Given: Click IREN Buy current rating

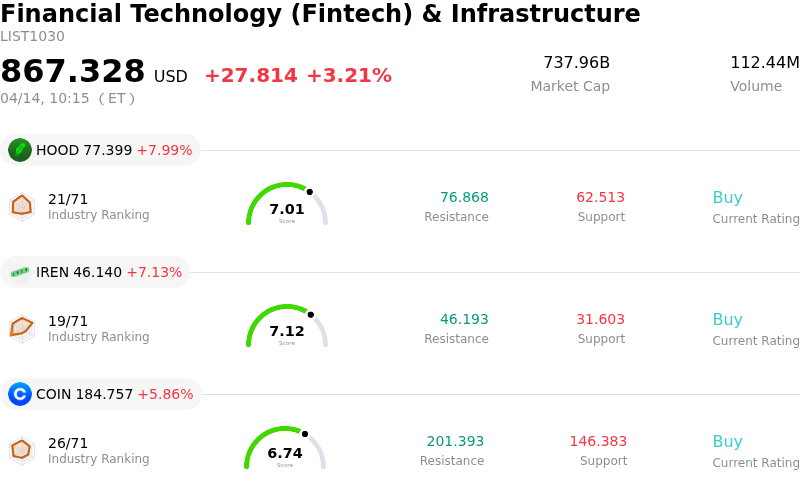Looking at the screenshot, I should click(x=727, y=320).
